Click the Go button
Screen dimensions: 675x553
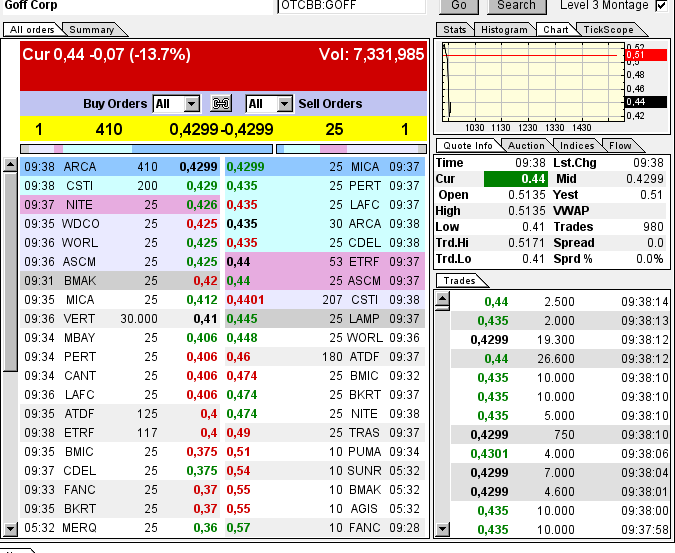coord(459,6)
